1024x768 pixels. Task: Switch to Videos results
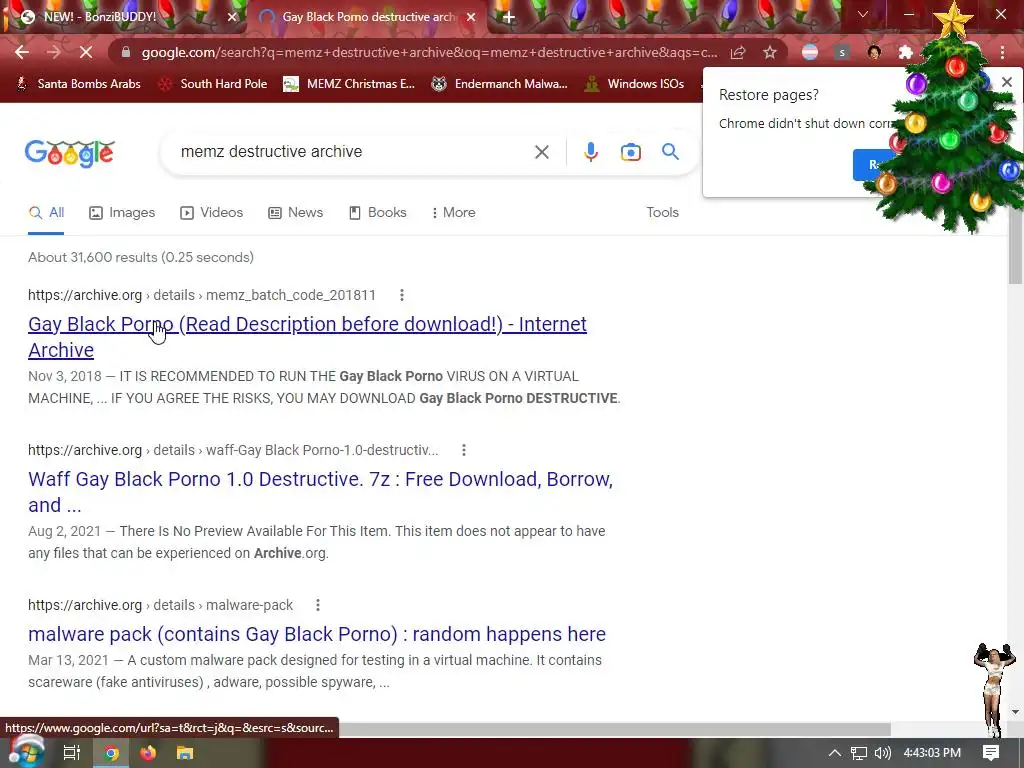[212, 213]
